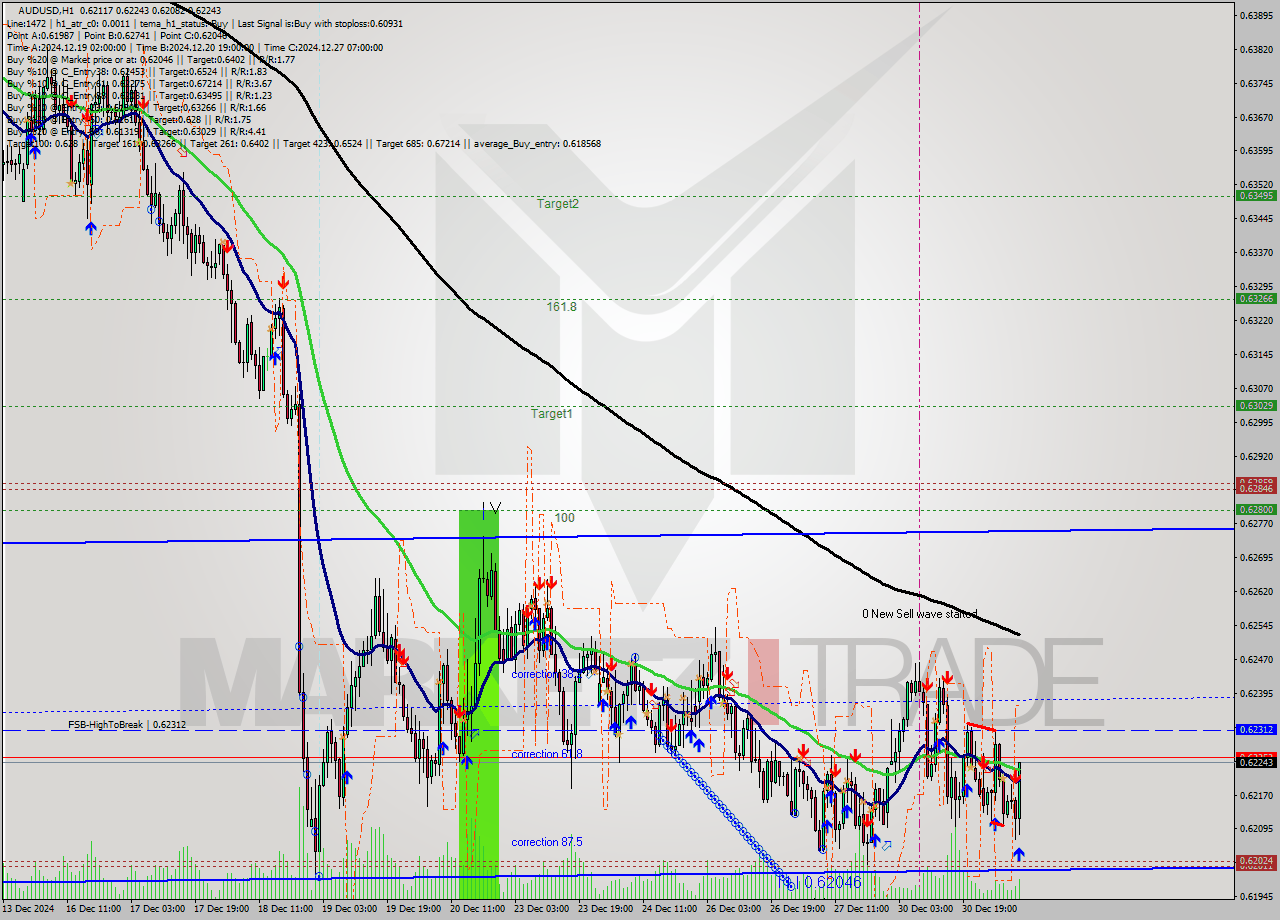The image size is (1280, 920).
Task: Click the 0.63895 value on the price scale
Action: [x=1256, y=15]
